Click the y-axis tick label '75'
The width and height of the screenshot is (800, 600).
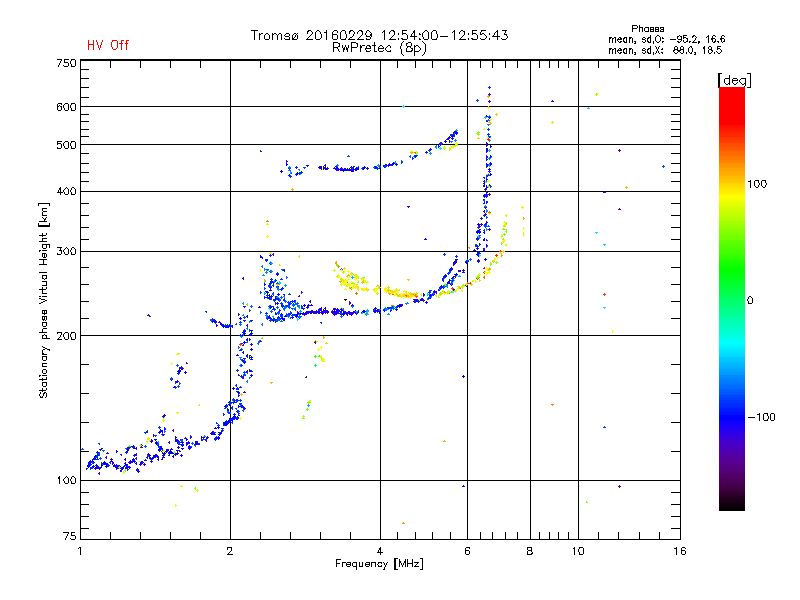point(70,536)
